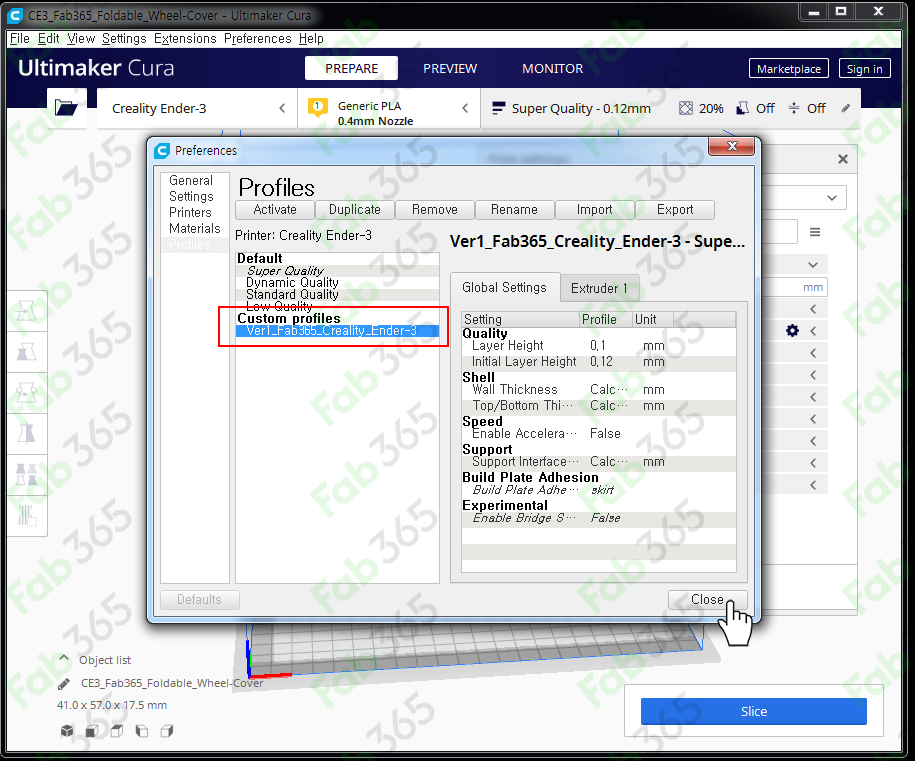
Task: Click the blue Slice button
Action: pyautogui.click(x=753, y=711)
